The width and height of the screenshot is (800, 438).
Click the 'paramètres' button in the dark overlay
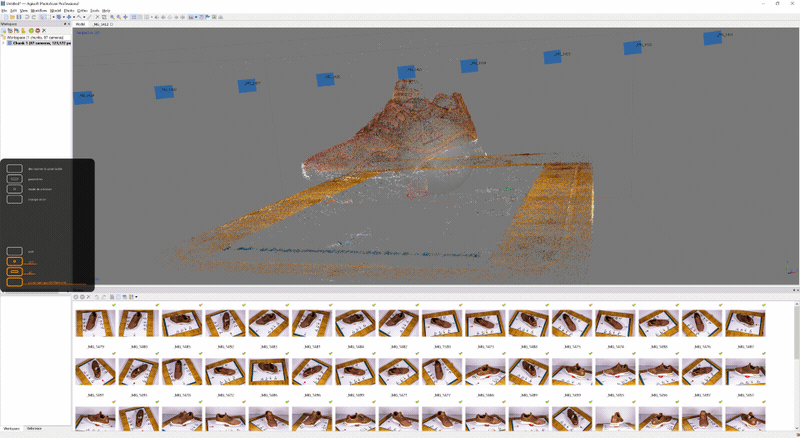pyautogui.click(x=14, y=179)
